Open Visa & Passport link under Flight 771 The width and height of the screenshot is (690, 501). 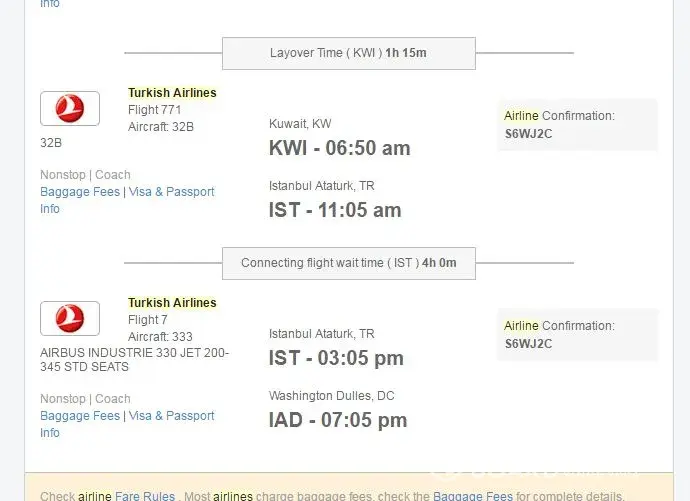coord(171,192)
